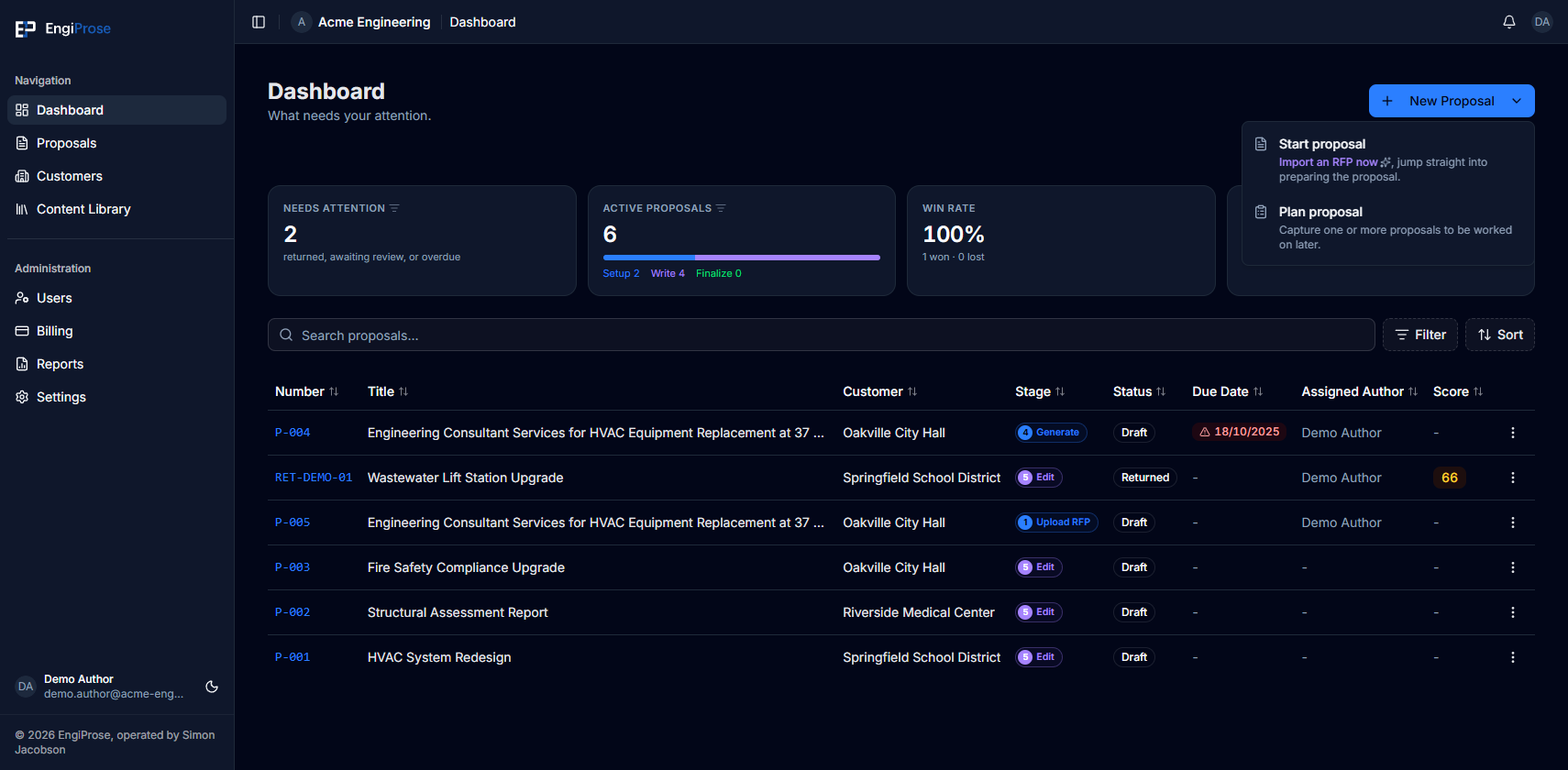Navigate to Billing page
1568x770 pixels.
pyautogui.click(x=117, y=331)
